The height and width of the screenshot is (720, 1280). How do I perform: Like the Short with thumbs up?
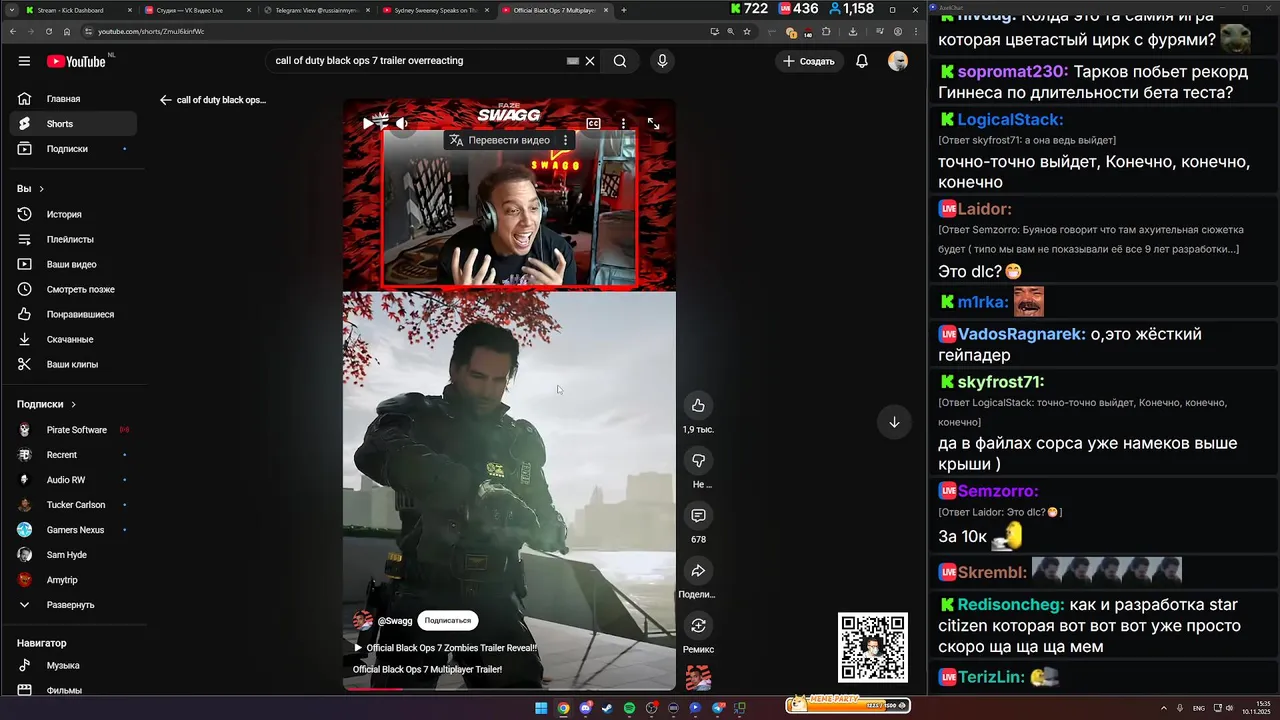[x=698, y=405]
